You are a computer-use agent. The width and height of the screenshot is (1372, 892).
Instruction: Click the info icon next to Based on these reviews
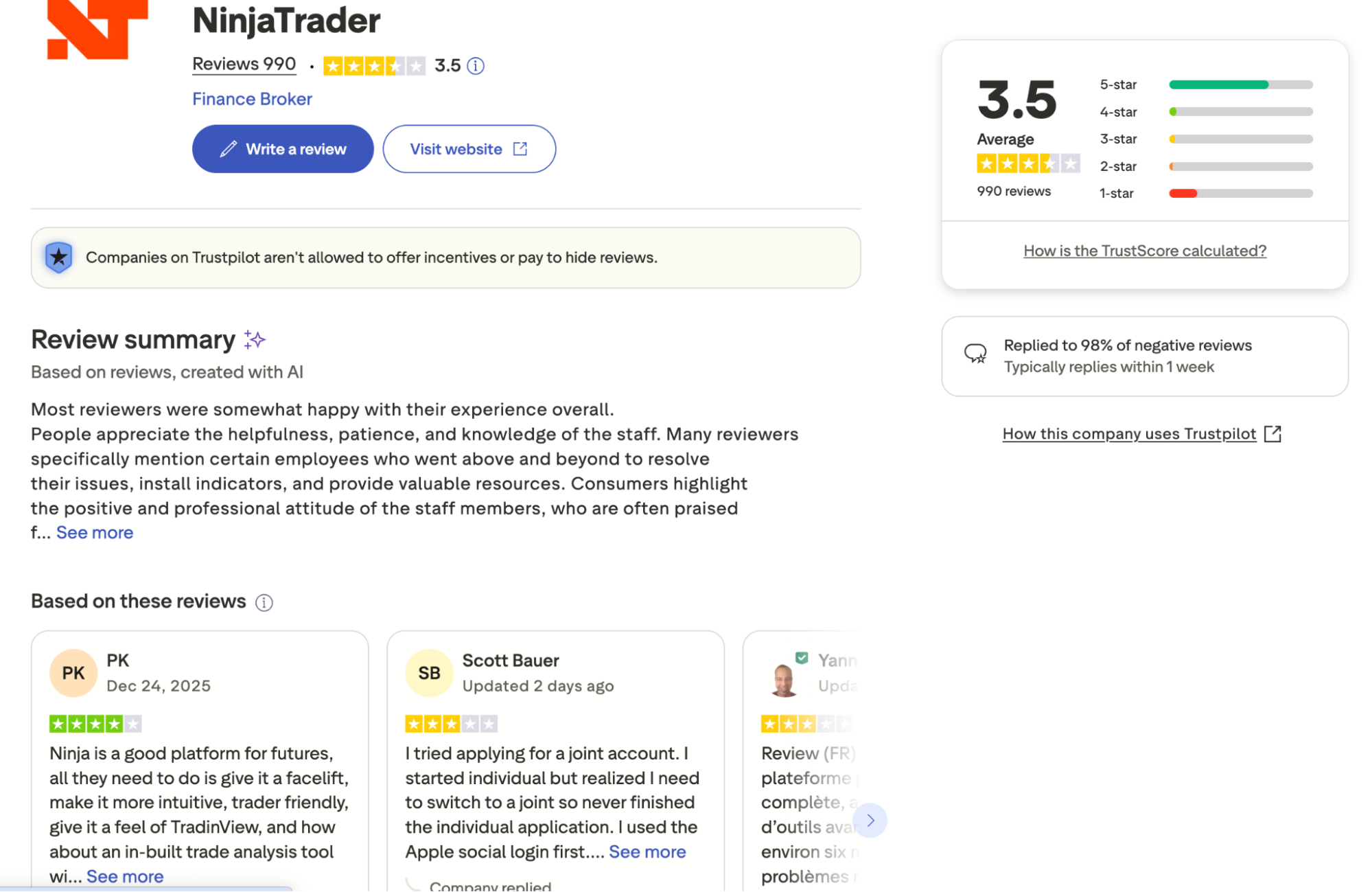pos(263,602)
